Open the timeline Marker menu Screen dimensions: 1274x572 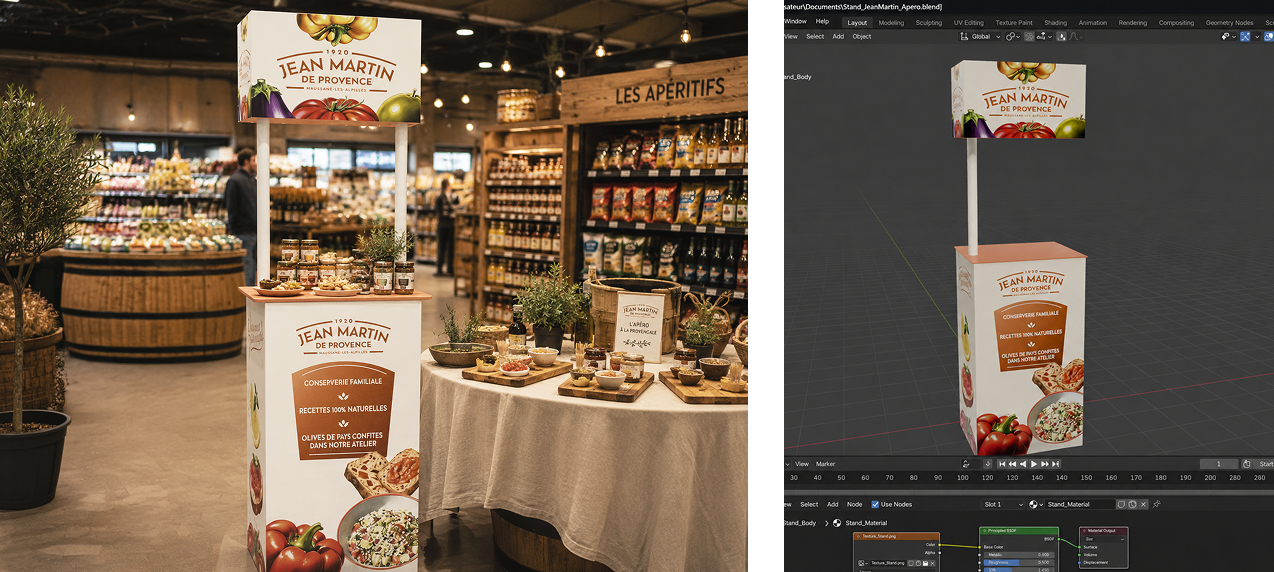click(825, 464)
